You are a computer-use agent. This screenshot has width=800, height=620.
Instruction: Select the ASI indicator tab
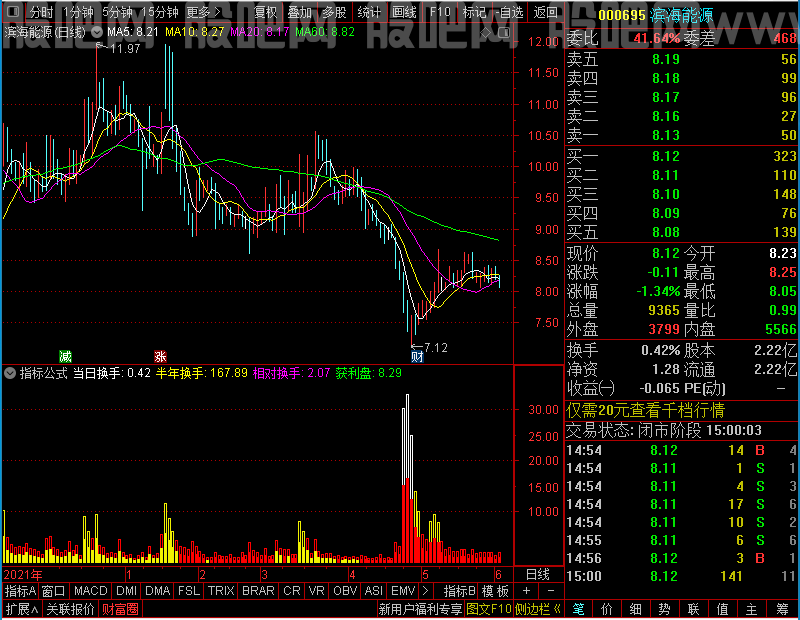coord(373,591)
